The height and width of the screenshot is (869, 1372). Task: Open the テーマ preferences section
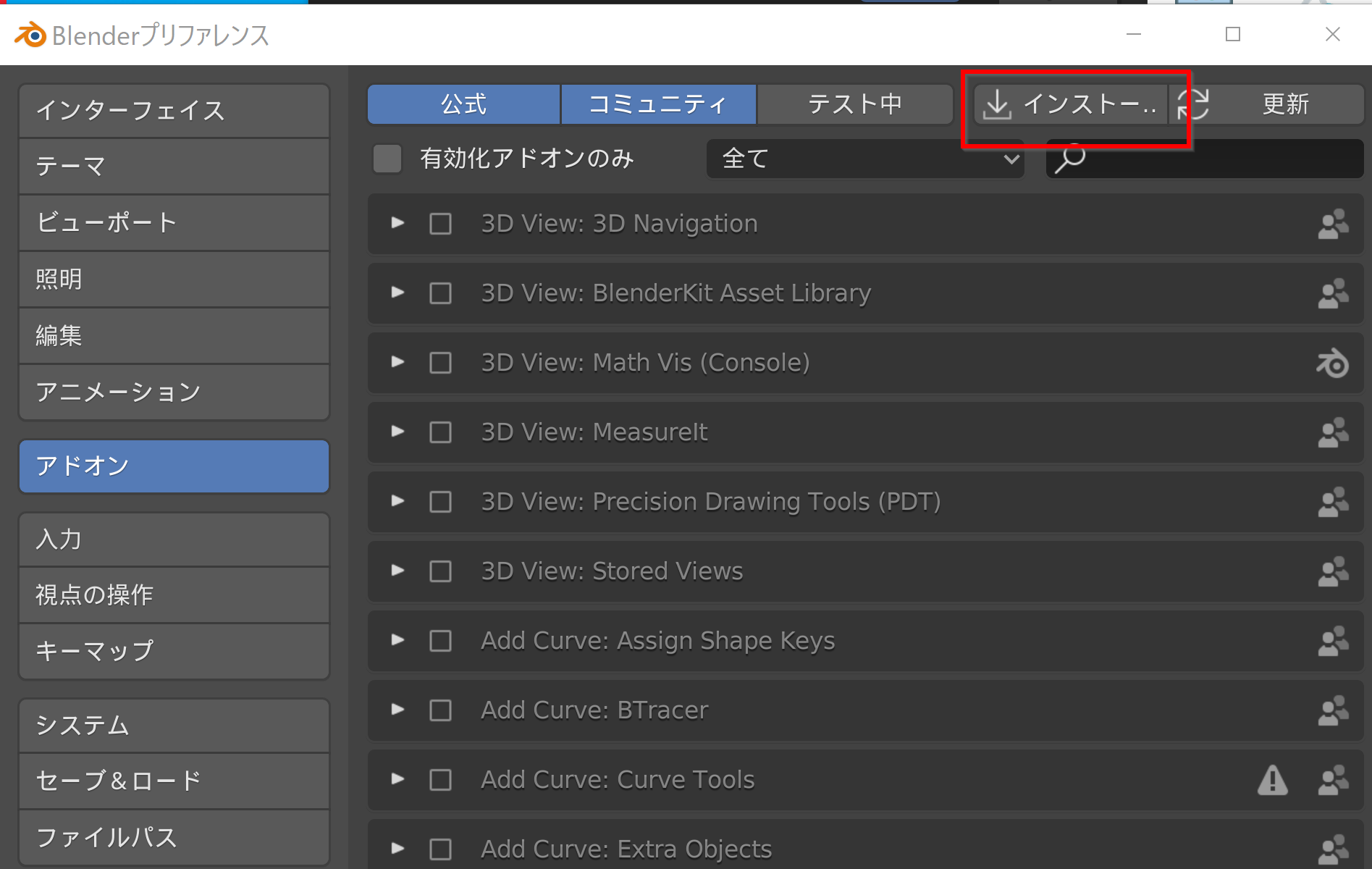click(174, 167)
